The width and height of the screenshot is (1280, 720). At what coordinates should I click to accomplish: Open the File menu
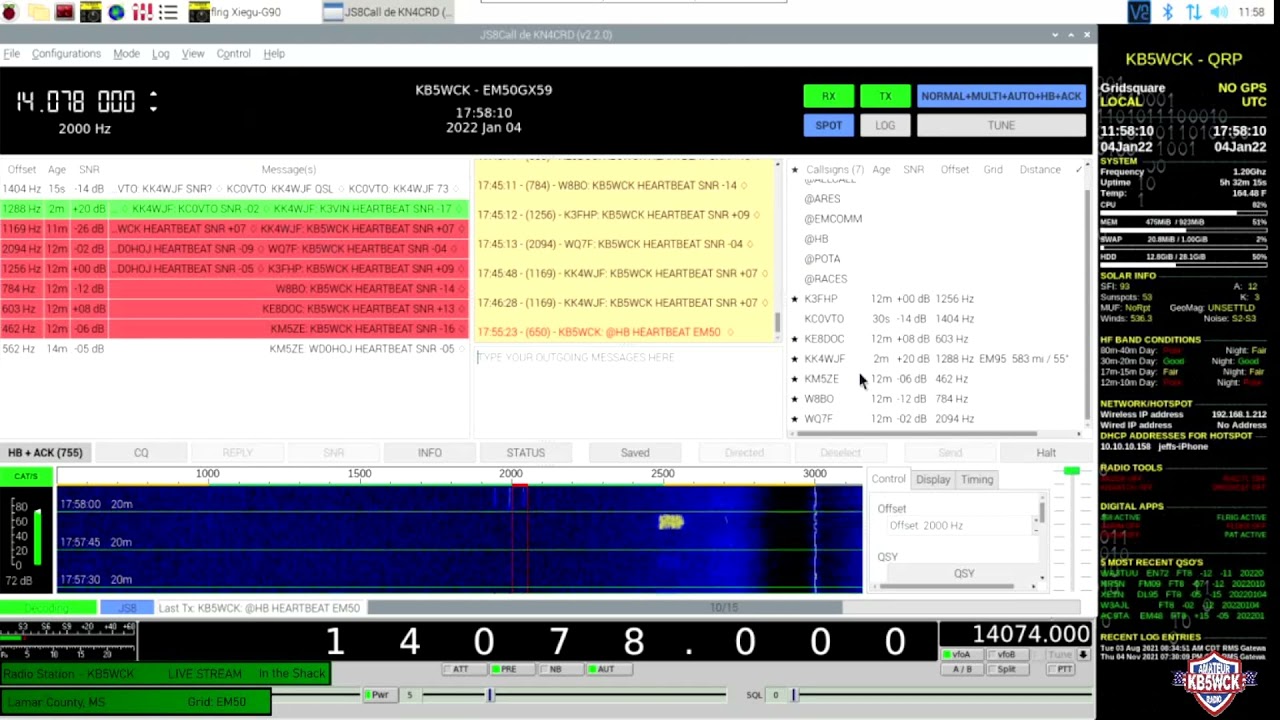(11, 53)
